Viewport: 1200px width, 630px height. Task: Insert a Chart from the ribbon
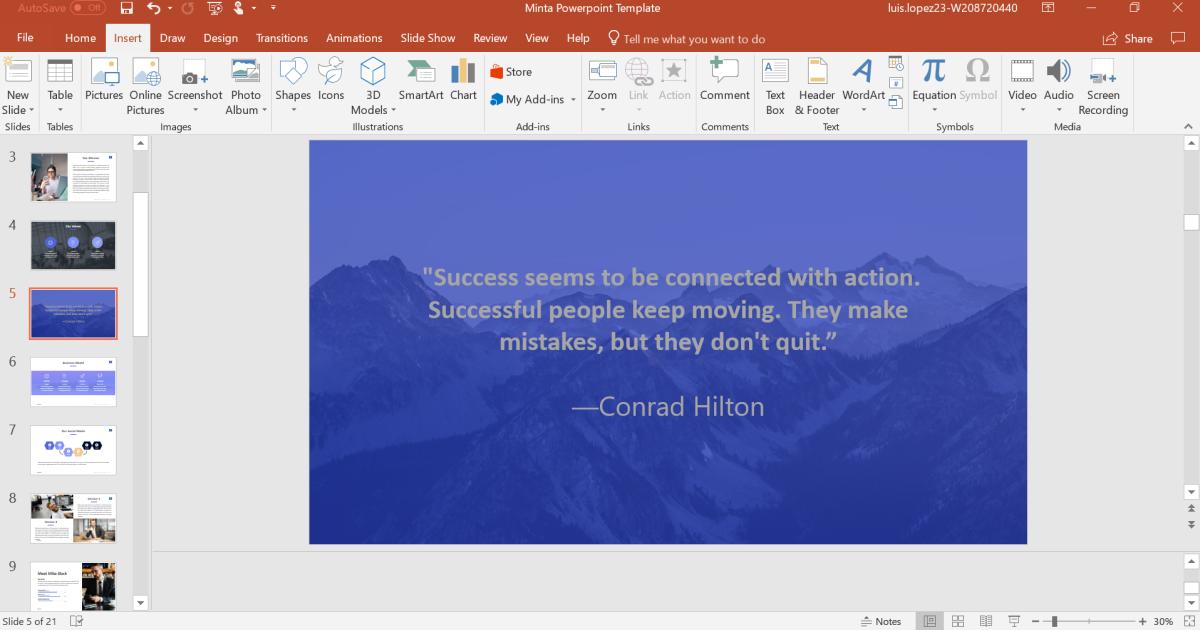[463, 85]
